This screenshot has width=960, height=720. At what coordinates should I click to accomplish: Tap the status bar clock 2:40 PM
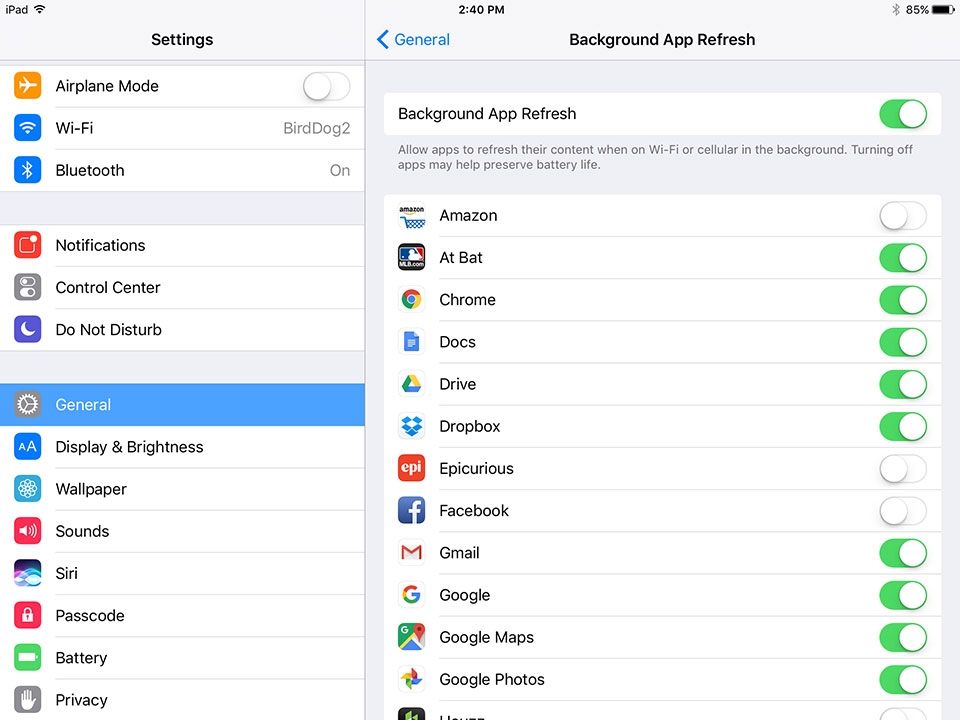pyautogui.click(x=481, y=9)
